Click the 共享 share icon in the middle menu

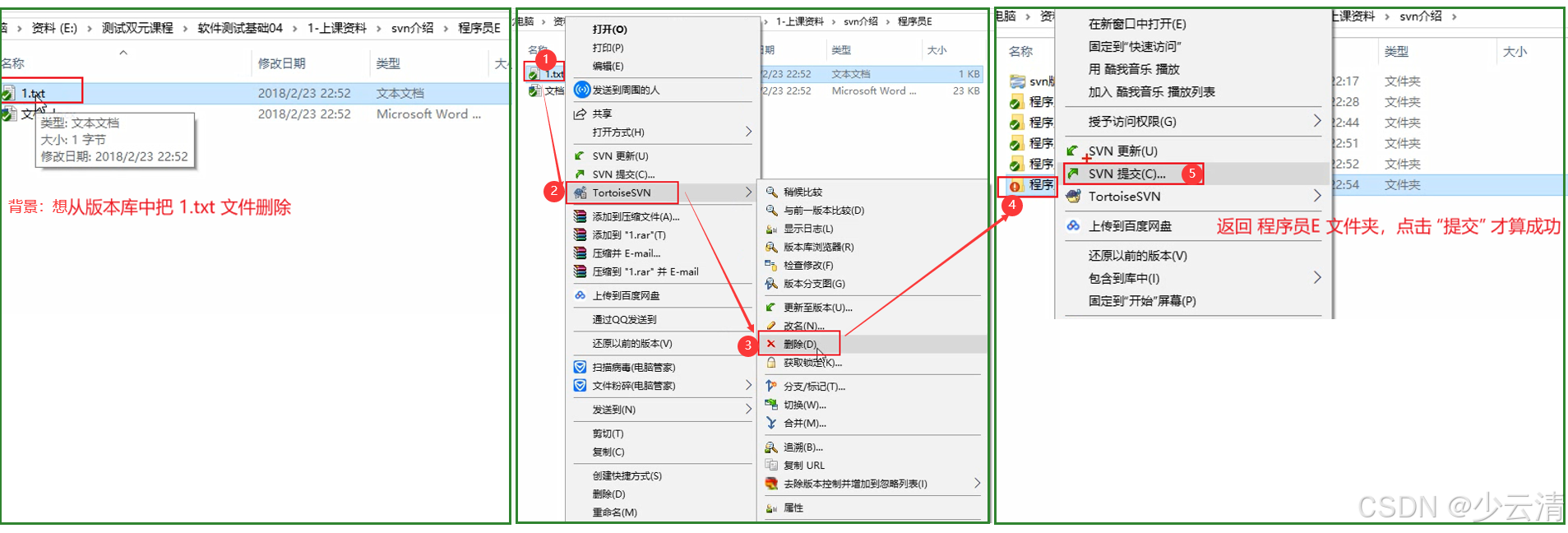coord(580,114)
